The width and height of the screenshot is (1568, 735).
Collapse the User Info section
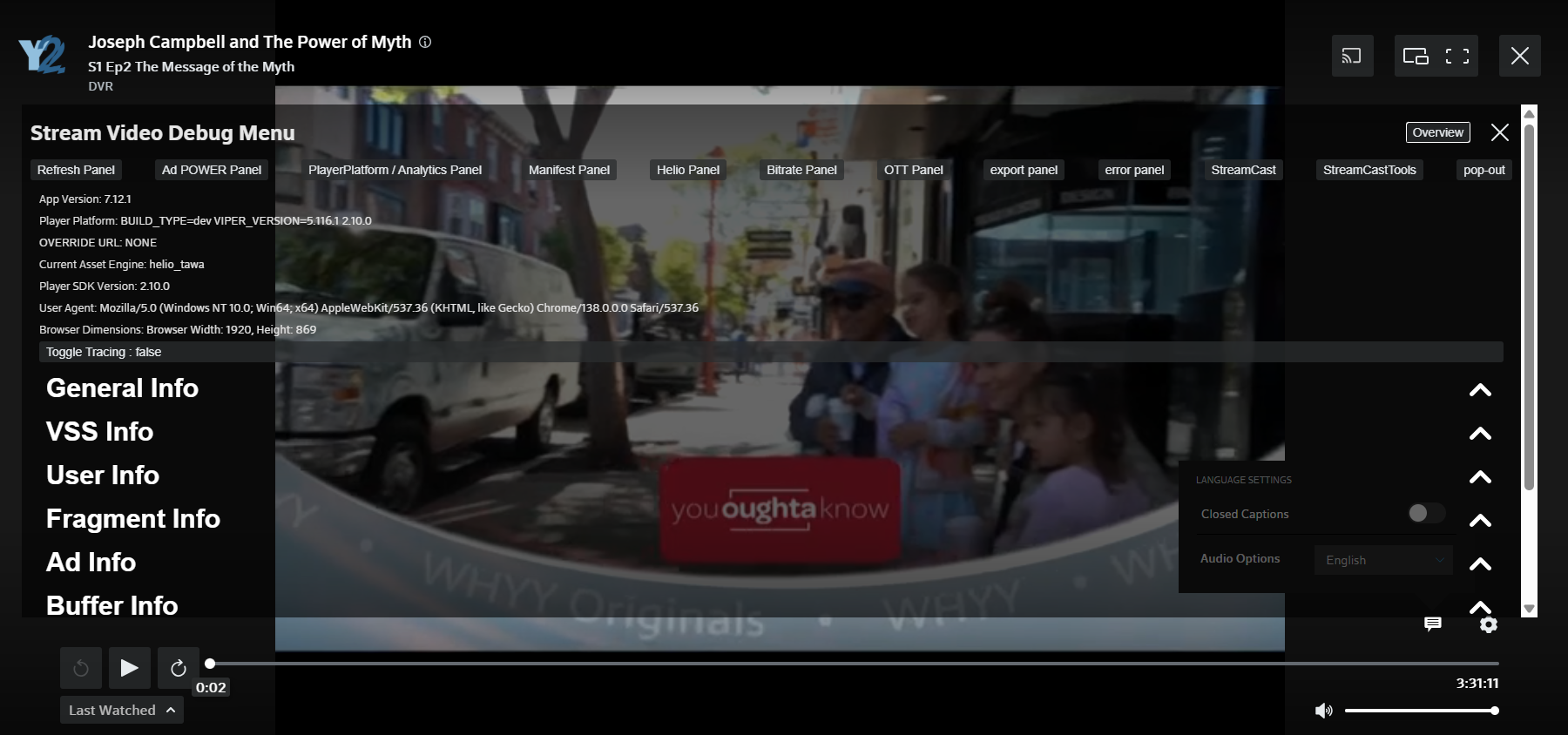click(x=1480, y=477)
